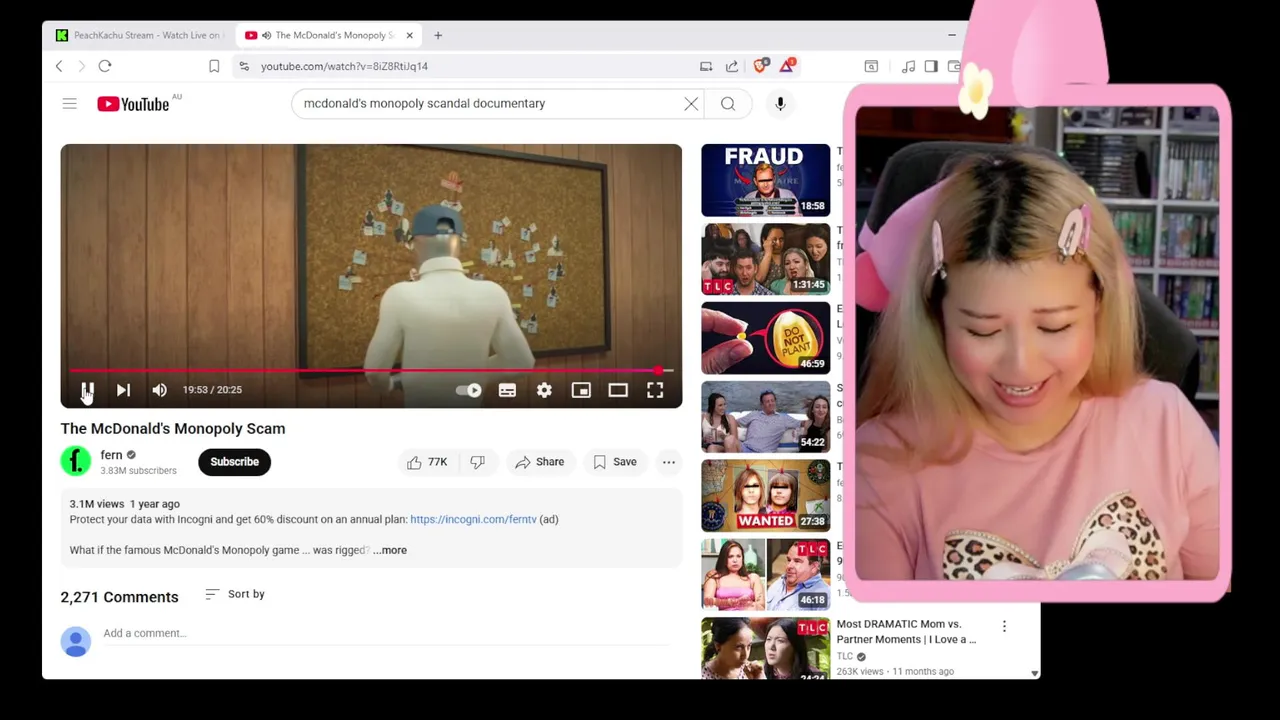1280x720 pixels.
Task: Subscribe to the fern channel
Action: (234, 462)
